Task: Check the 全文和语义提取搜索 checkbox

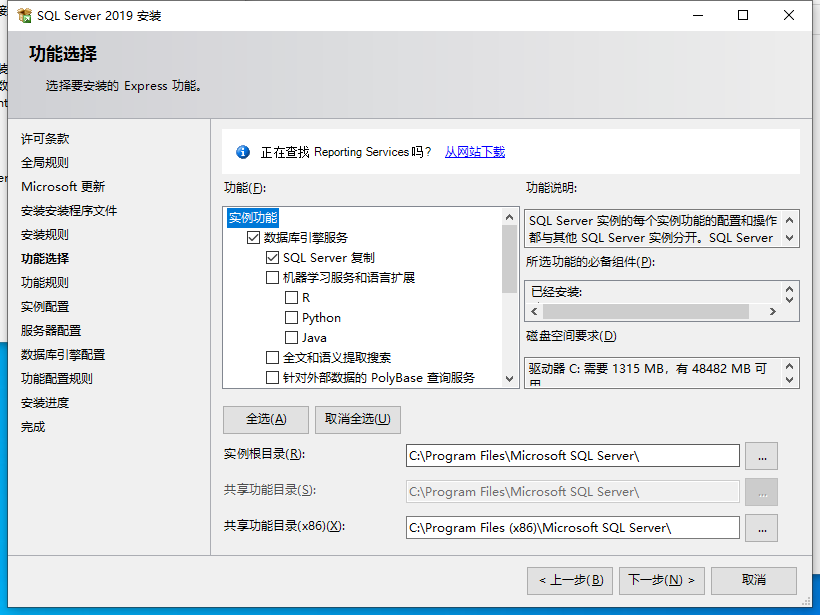Action: tap(272, 358)
